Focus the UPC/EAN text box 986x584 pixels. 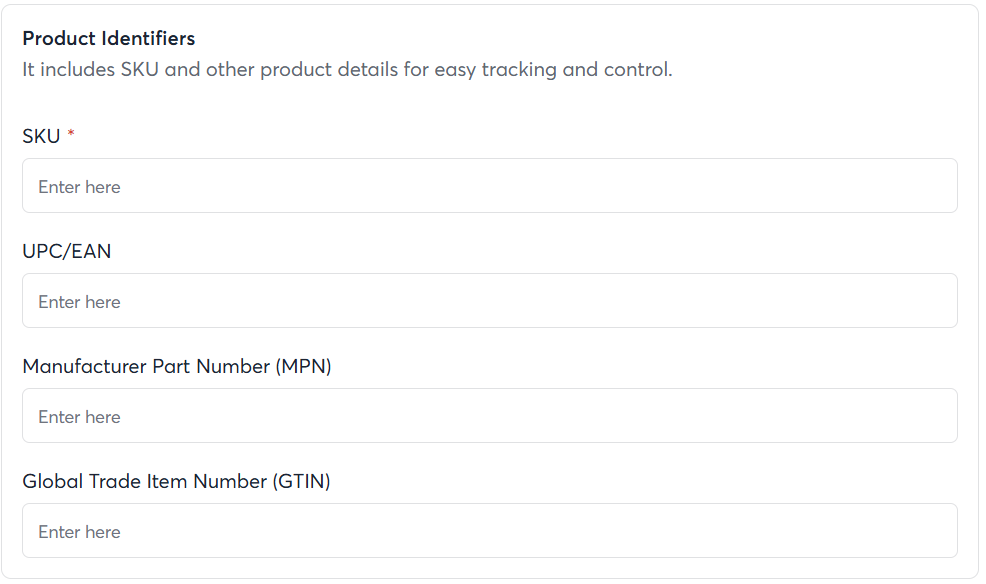[x=489, y=301]
